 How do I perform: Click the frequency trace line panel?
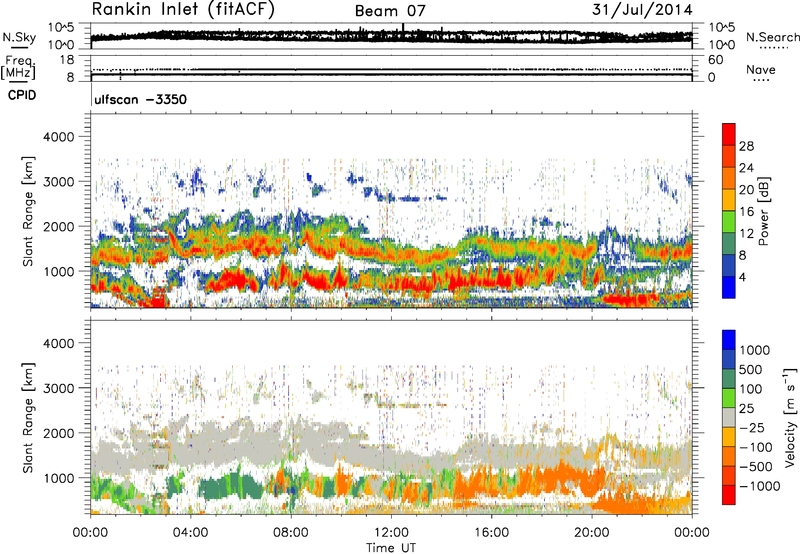[x=391, y=68]
